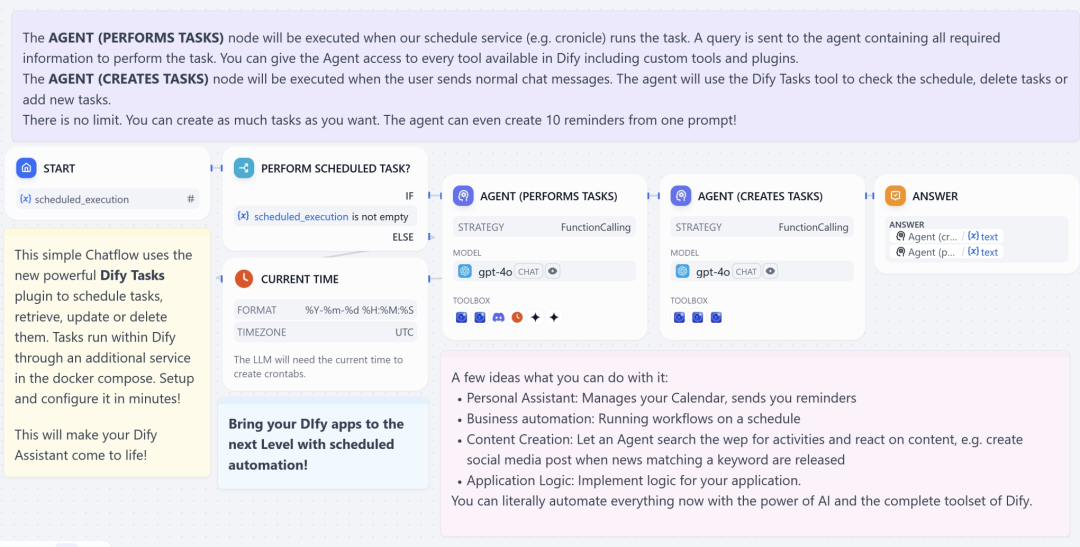Open the FunctionCalling strategy in Performs Tasks

[595, 227]
